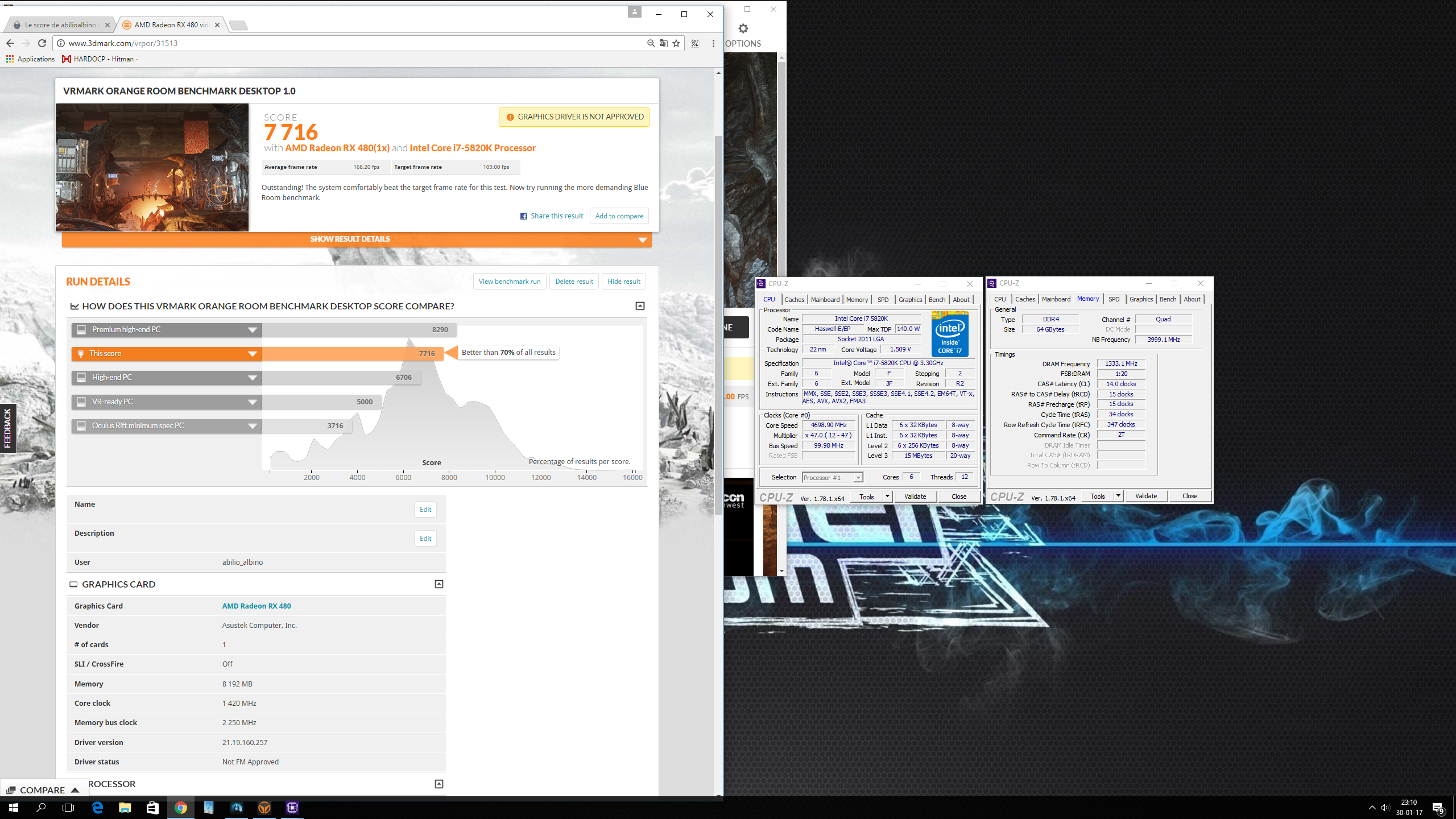Click Validate in left CPU-Z window

click(x=915, y=497)
